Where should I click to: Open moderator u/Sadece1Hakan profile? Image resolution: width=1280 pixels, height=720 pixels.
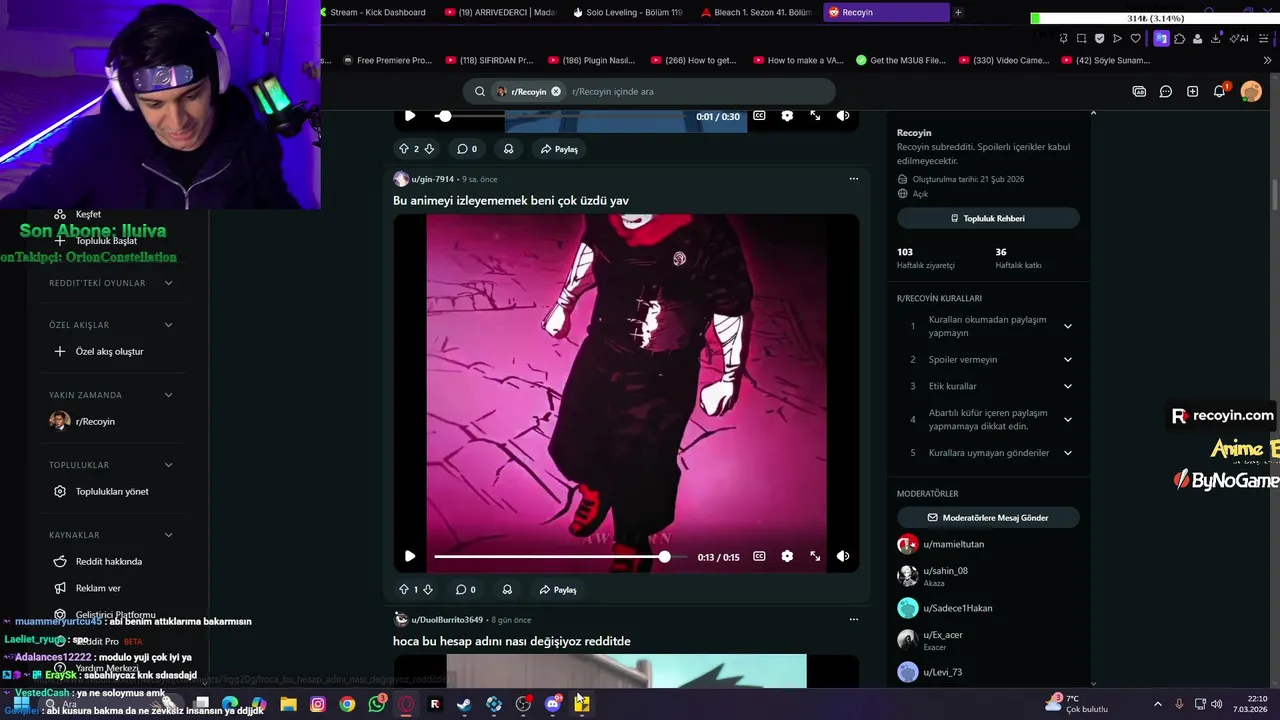click(x=958, y=608)
